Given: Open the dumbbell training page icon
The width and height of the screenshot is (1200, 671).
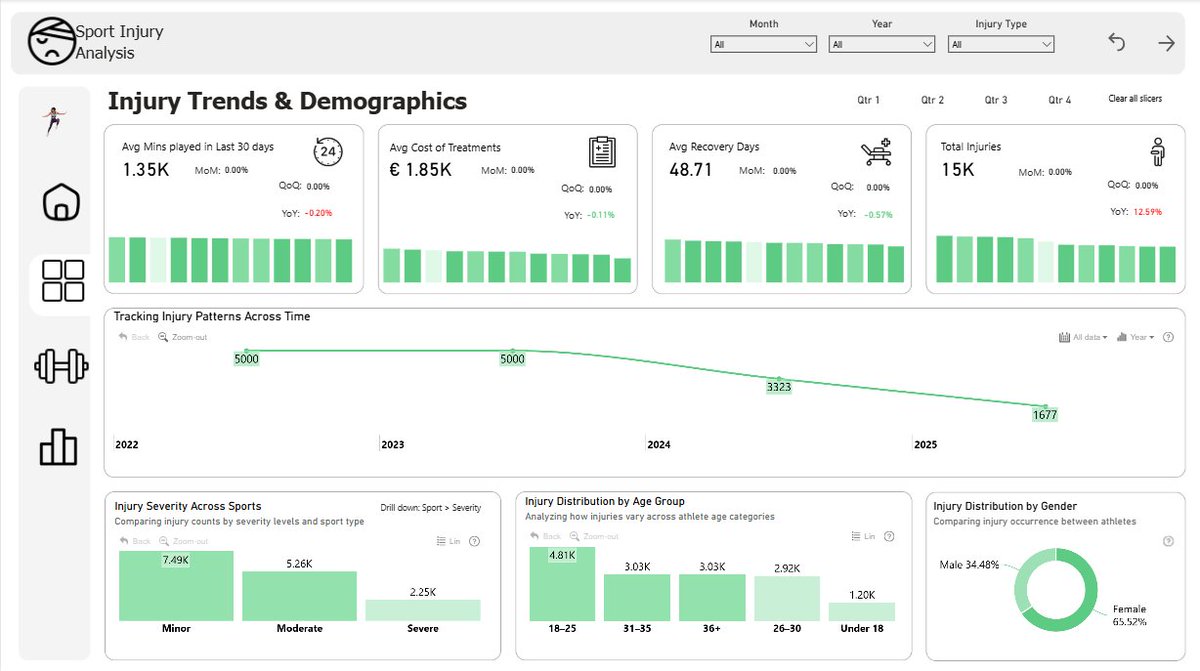Looking at the screenshot, I should [61, 366].
